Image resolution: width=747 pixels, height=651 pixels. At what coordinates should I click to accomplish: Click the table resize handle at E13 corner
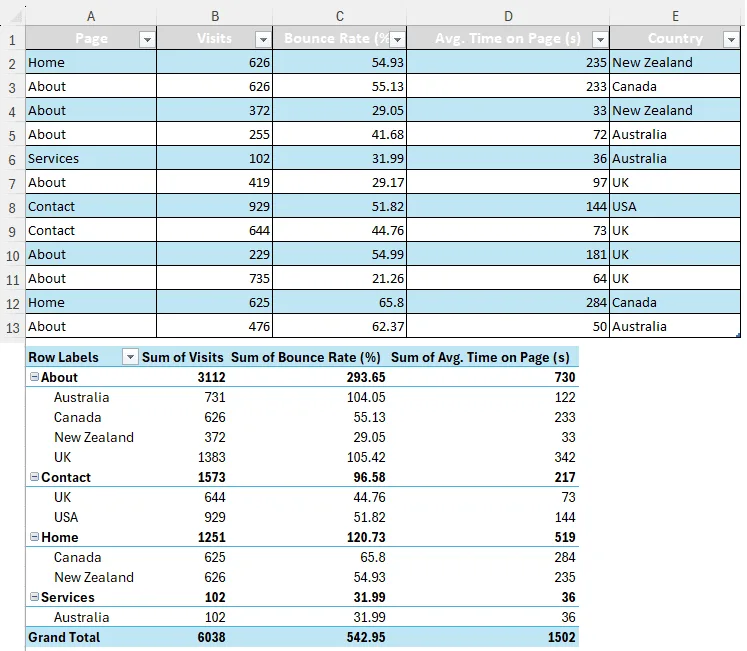tap(738, 336)
